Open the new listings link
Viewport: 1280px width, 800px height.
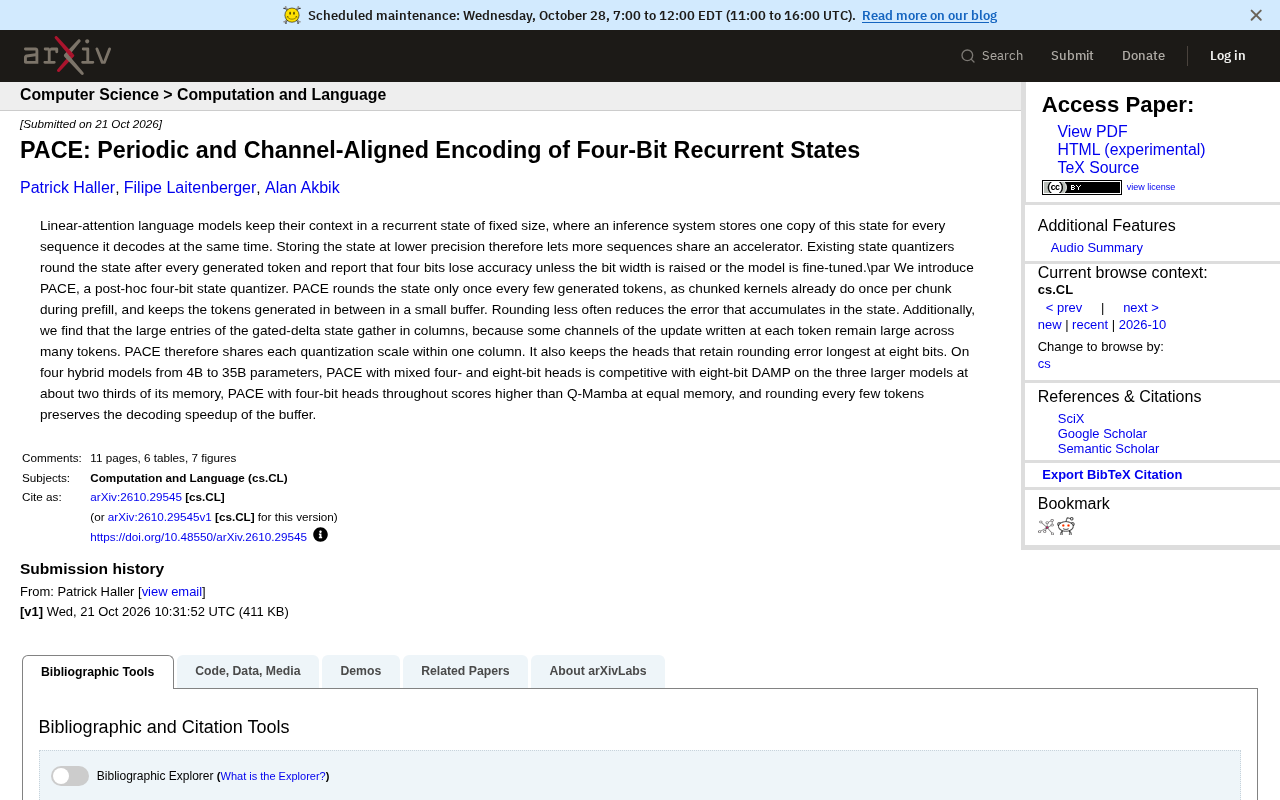[x=1049, y=325]
